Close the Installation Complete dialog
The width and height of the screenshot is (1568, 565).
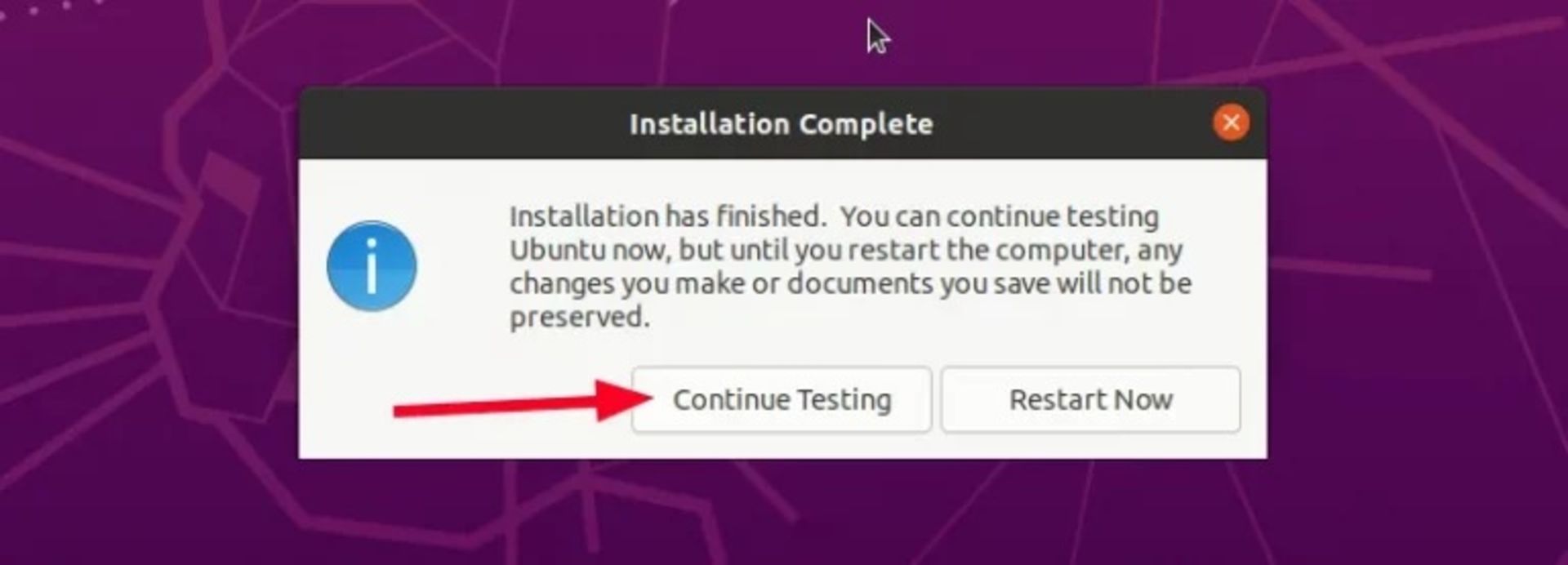coord(1231,123)
